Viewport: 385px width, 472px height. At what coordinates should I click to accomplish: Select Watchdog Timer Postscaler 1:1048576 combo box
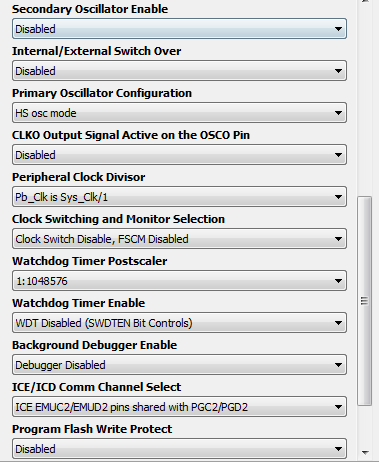(x=179, y=281)
